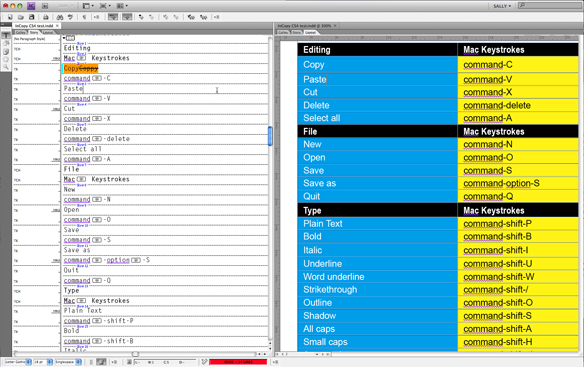Open the Arrange Documents dropdown
This screenshot has height=367, width=584.
[x=122, y=6]
